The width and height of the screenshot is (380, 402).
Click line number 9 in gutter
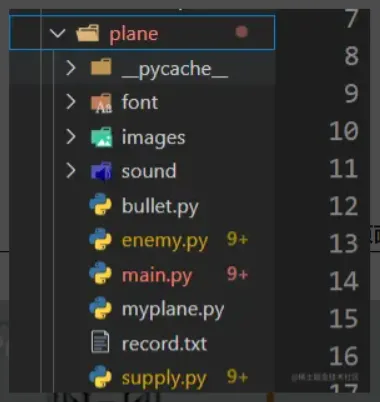point(352,93)
